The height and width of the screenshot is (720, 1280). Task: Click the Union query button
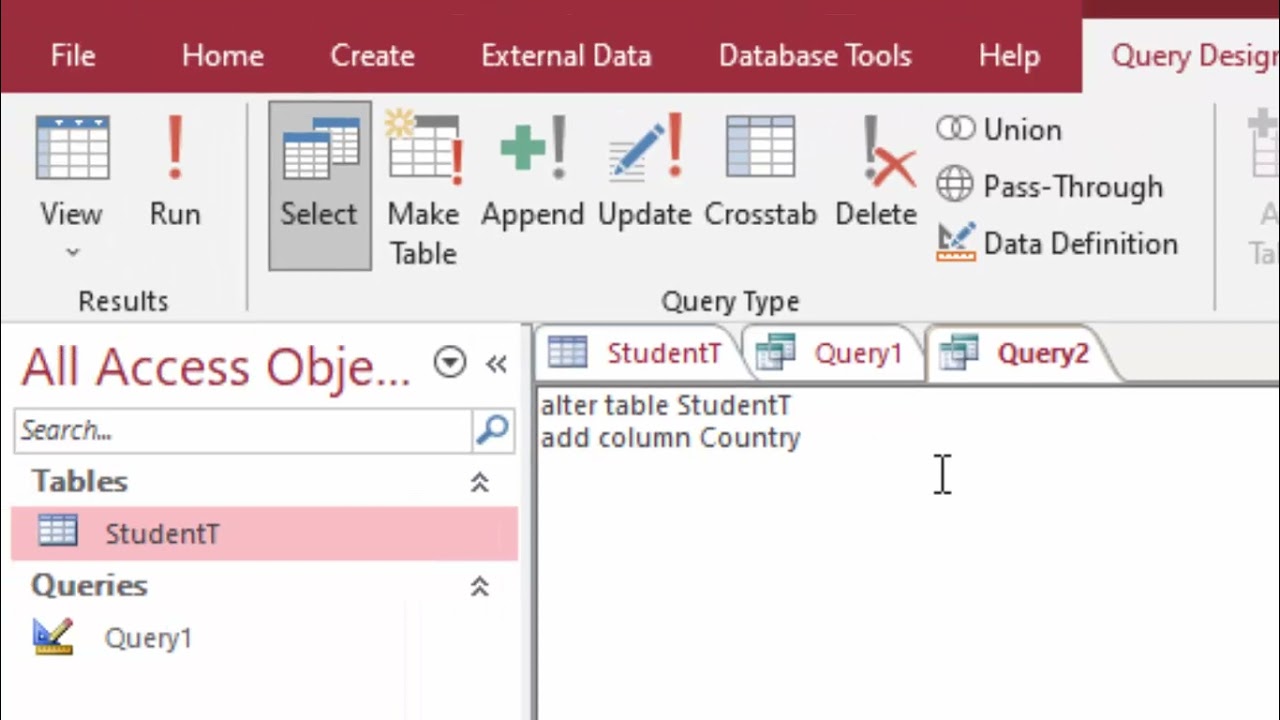[999, 129]
